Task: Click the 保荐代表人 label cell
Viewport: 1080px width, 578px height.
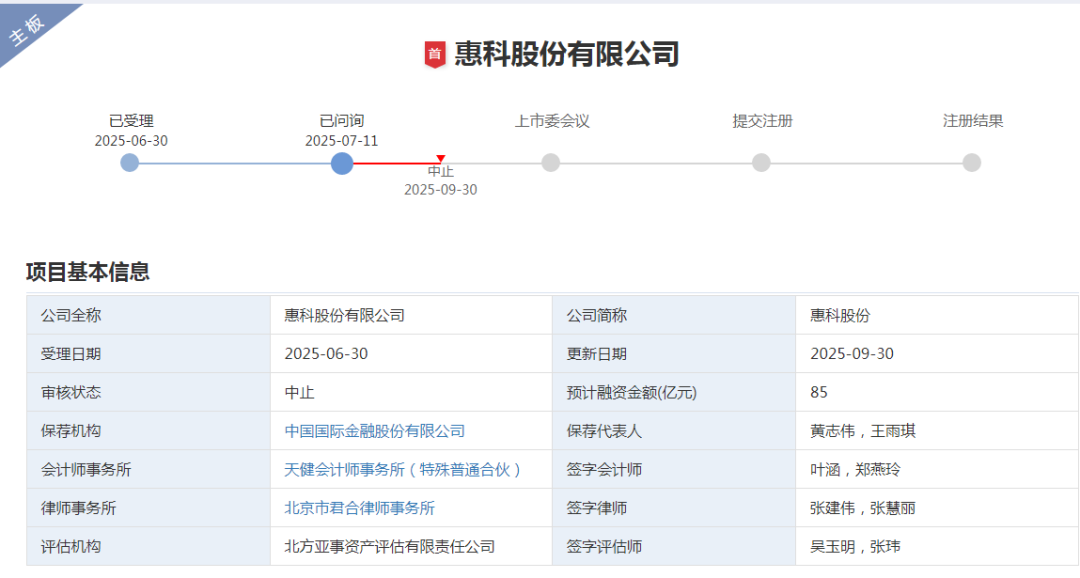Action: [674, 431]
